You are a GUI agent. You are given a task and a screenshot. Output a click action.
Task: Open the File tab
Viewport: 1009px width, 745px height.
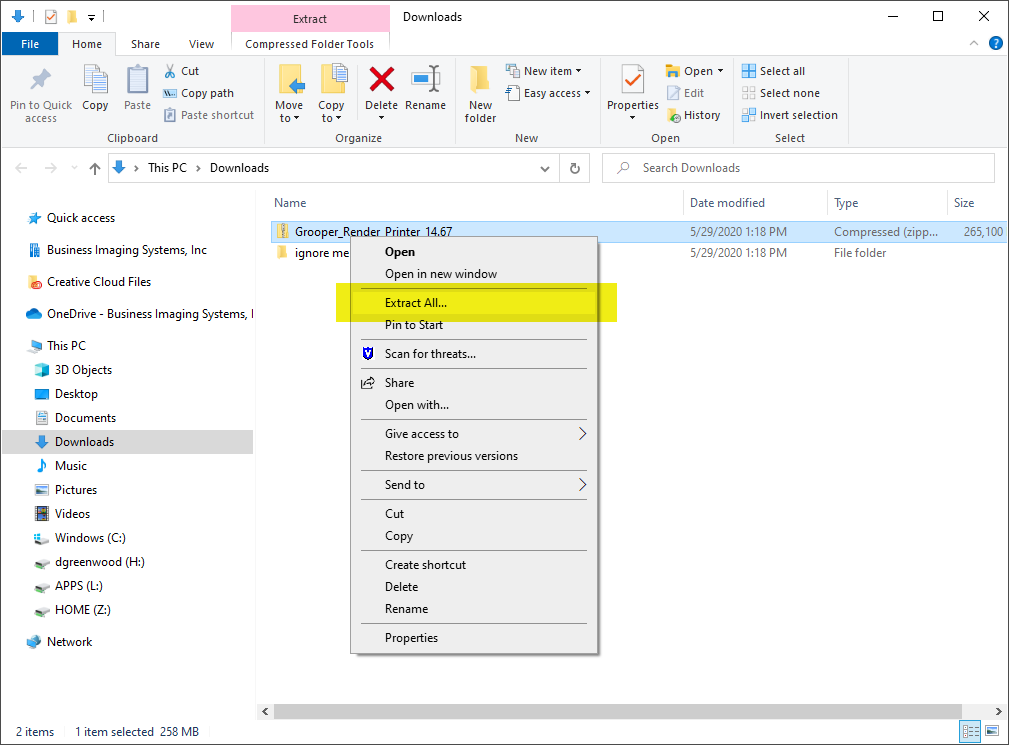pos(30,44)
